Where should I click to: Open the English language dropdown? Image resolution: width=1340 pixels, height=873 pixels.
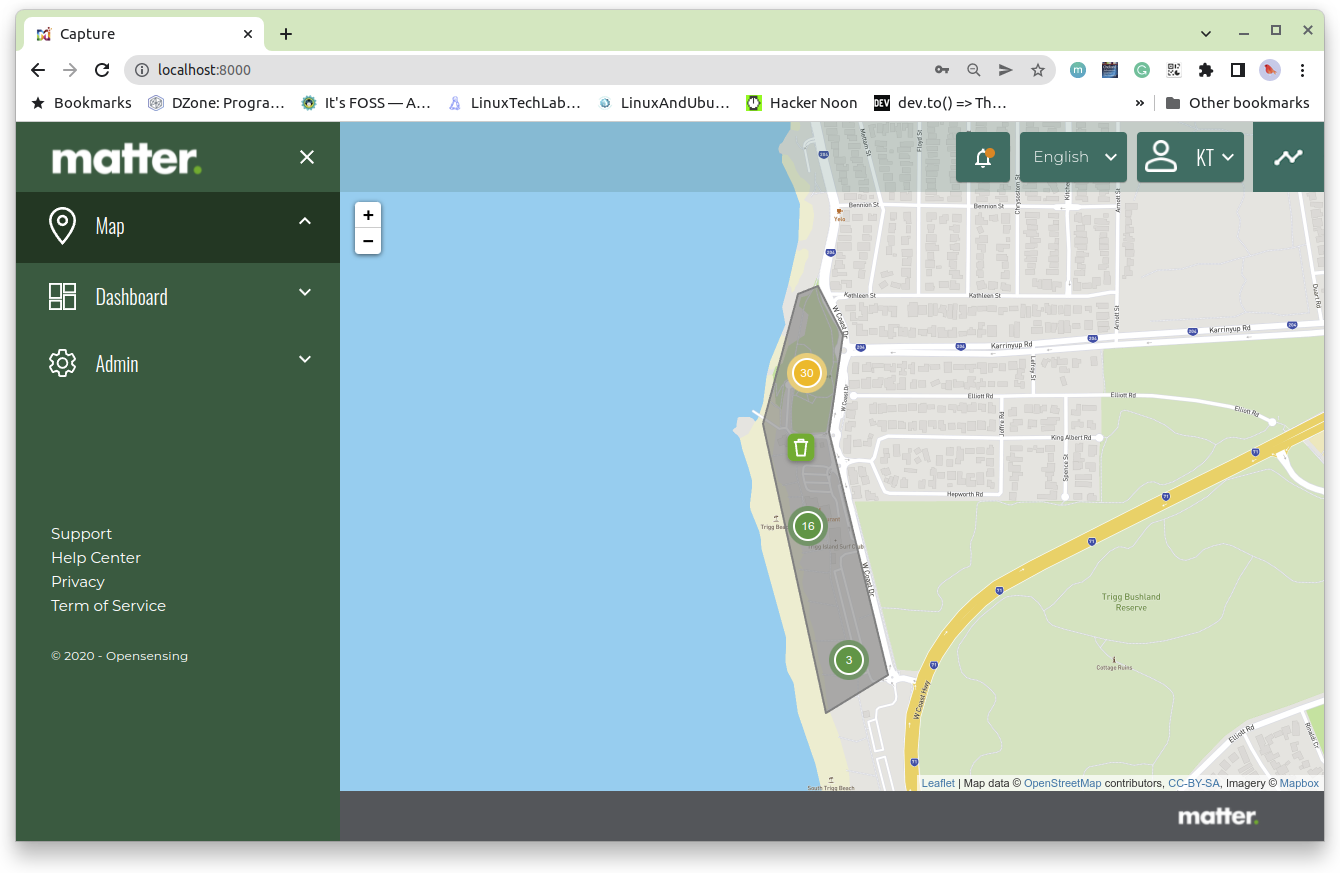1073,157
